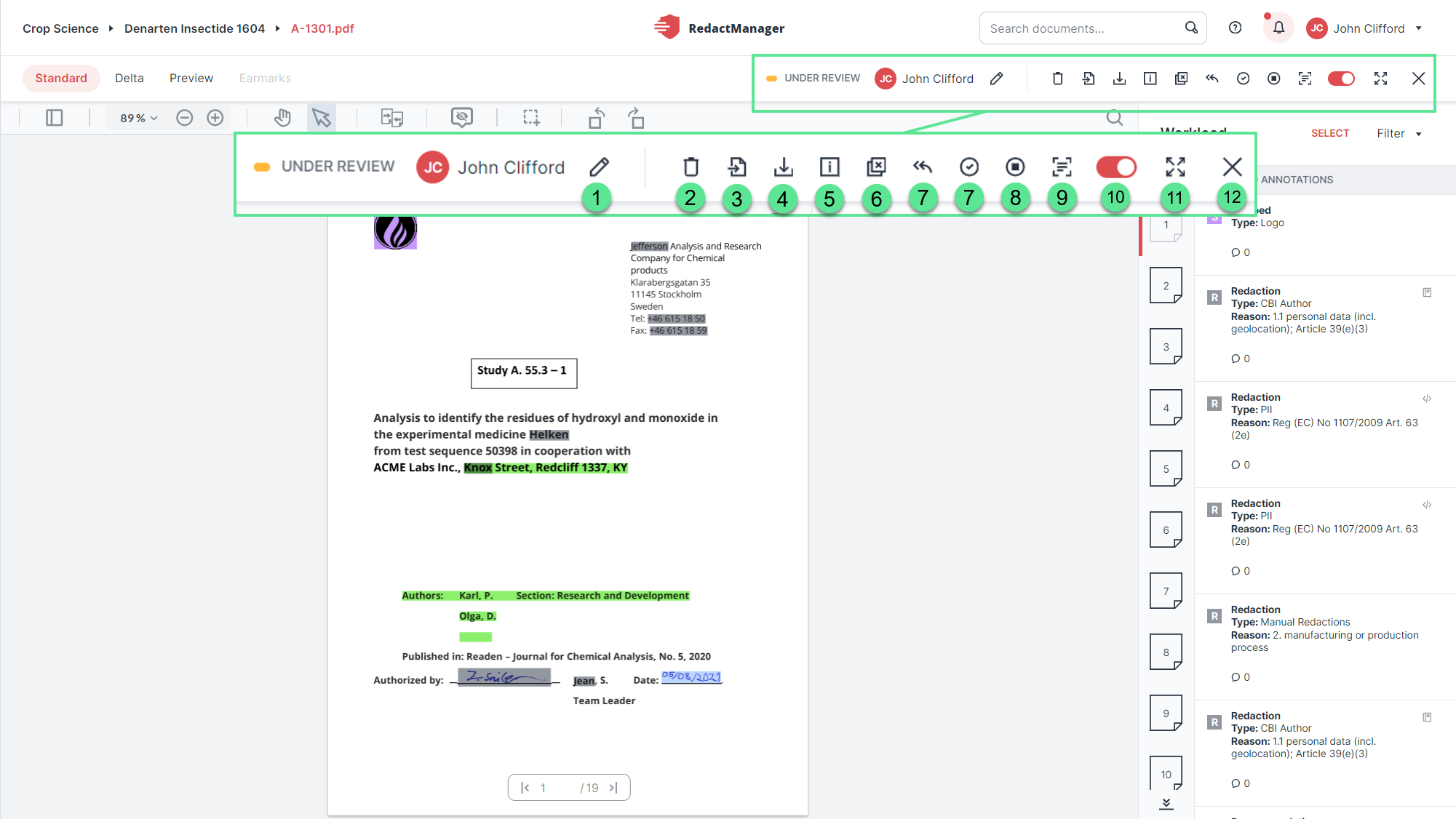Click the approve checkmark circle icon in top header

pyautogui.click(x=1244, y=79)
